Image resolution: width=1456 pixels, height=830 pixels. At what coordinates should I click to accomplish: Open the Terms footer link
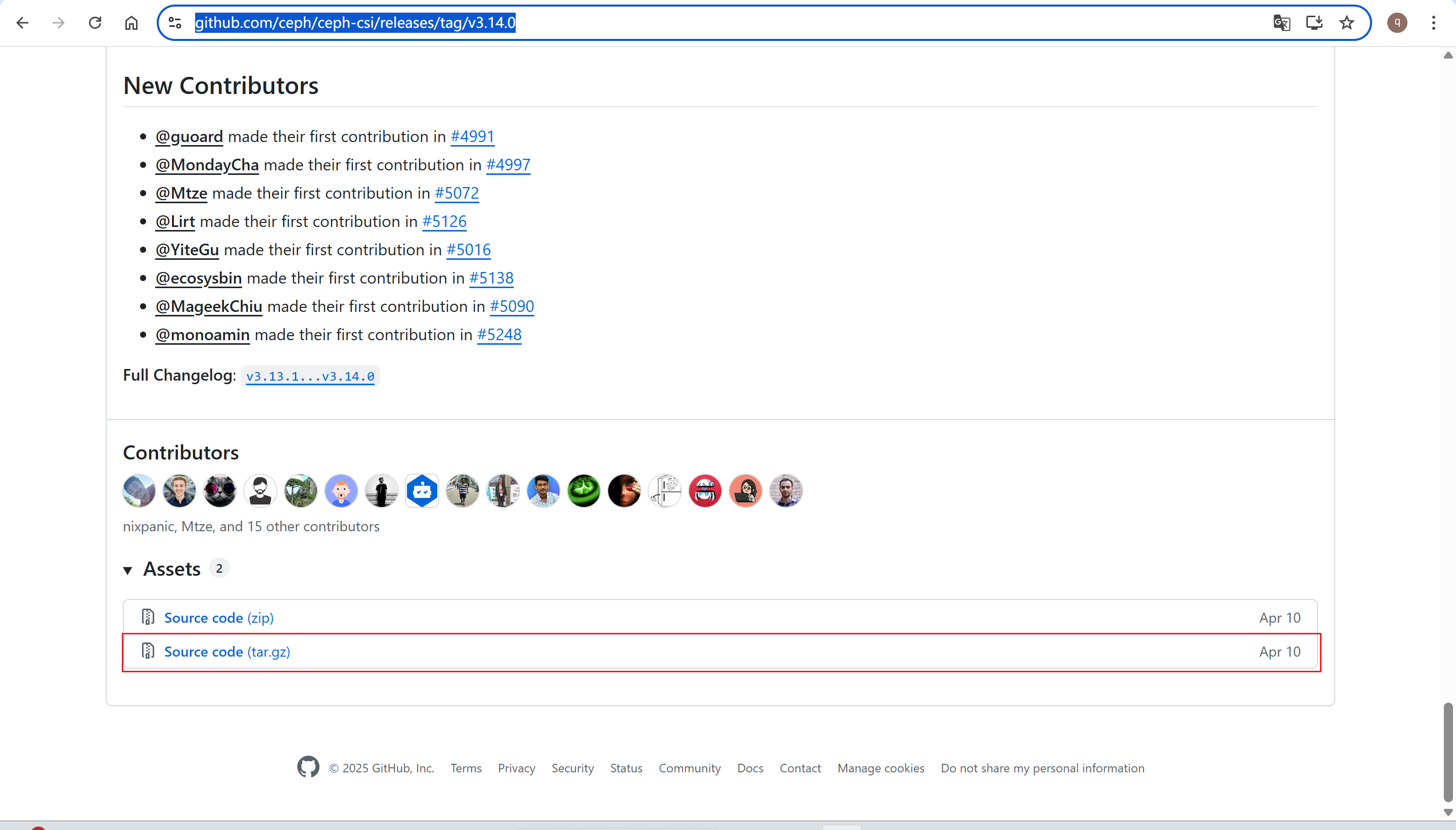466,768
